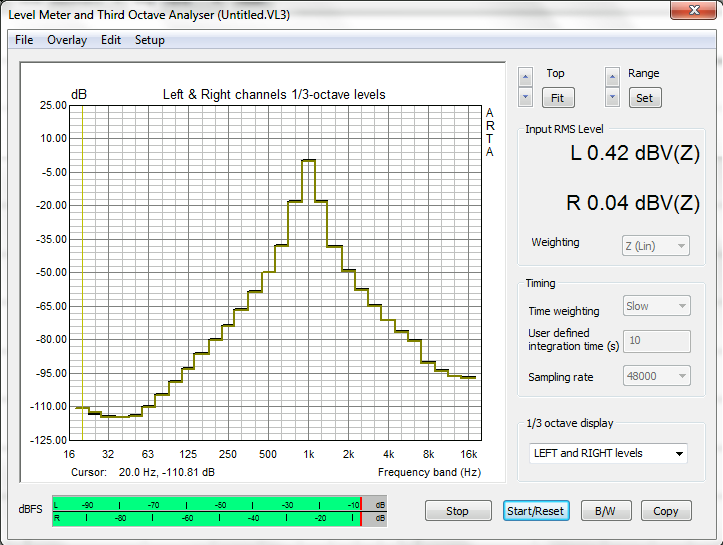Click the Fit button
Image resolution: width=723 pixels, height=545 pixels.
[558, 98]
